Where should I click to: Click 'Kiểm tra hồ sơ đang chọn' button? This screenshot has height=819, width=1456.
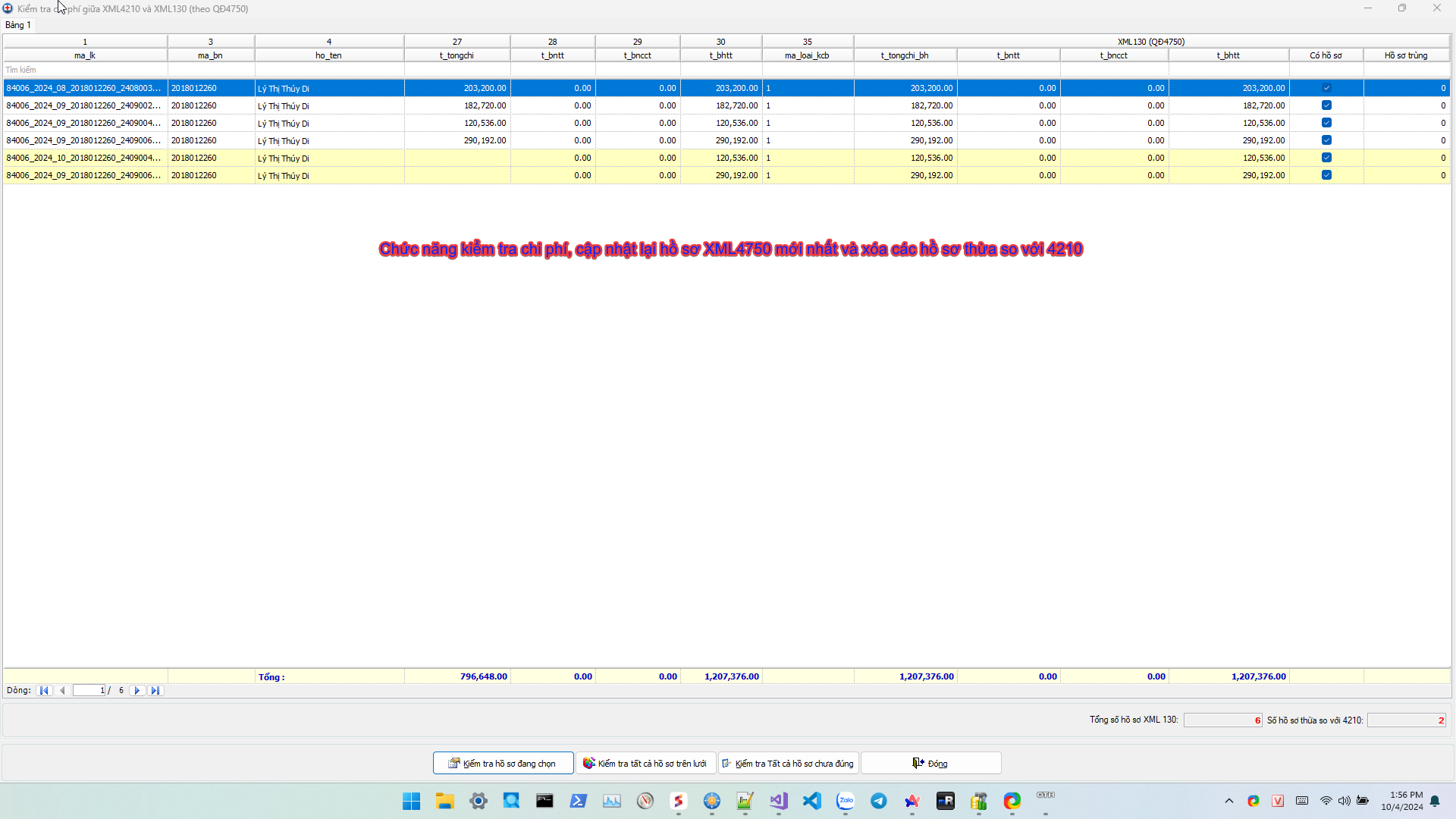(503, 763)
